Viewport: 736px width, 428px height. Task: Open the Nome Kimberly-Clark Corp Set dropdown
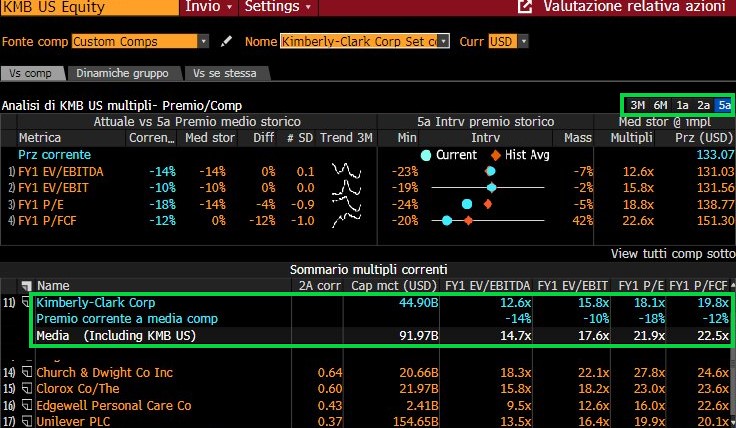click(443, 41)
